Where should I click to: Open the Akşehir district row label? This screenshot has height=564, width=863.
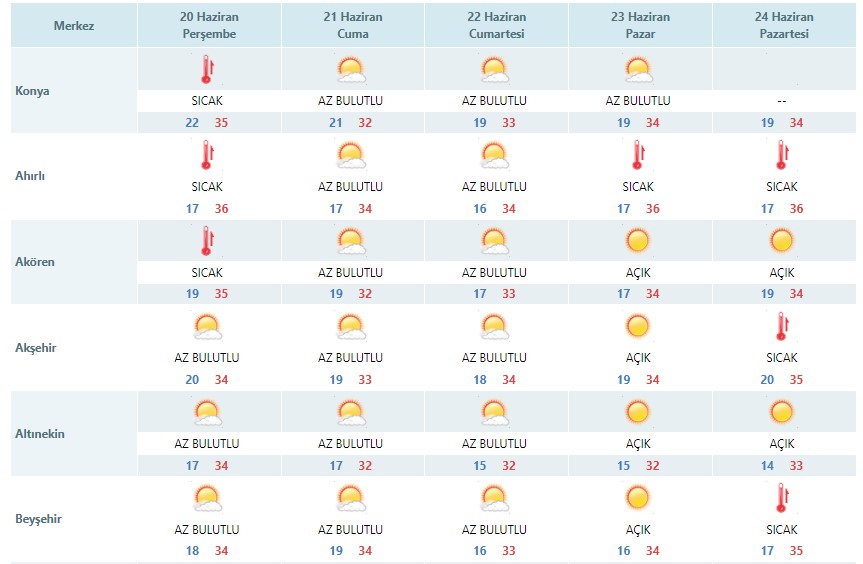click(35, 348)
